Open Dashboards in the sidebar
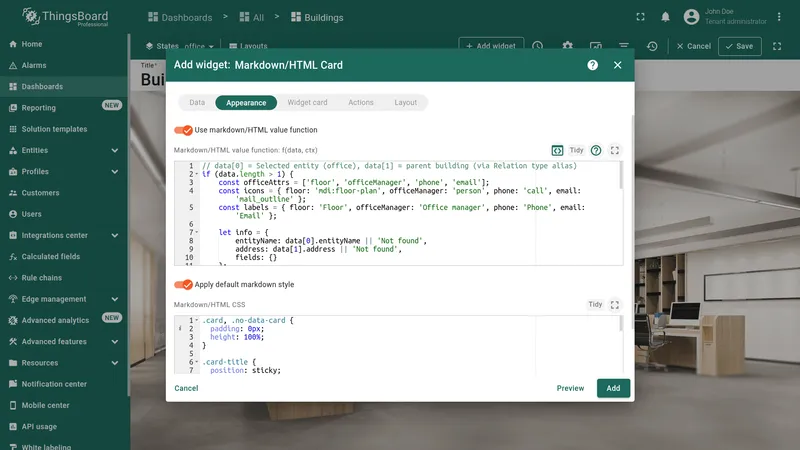The image size is (800, 450). click(x=64, y=87)
